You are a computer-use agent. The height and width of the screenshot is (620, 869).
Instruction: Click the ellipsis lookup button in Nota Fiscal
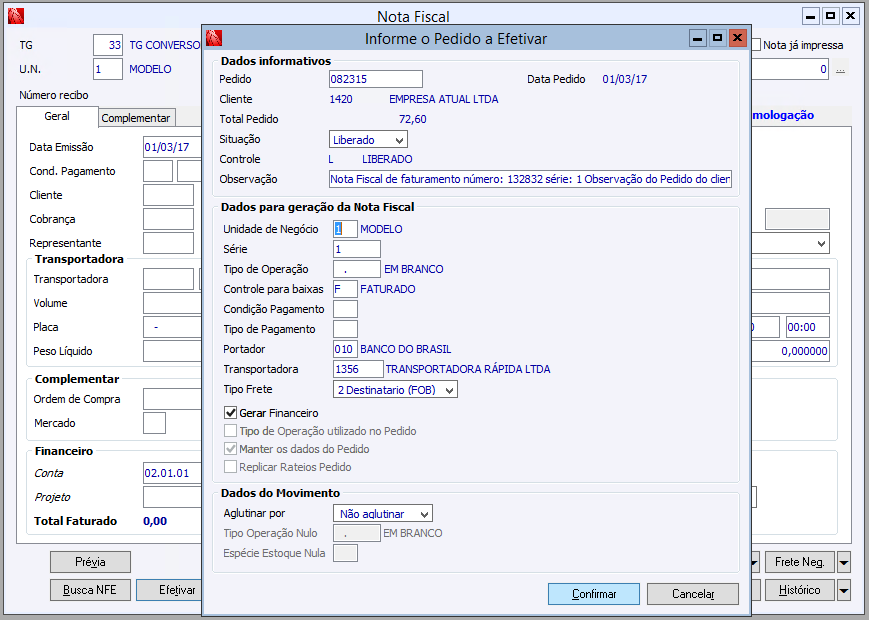pyautogui.click(x=840, y=69)
